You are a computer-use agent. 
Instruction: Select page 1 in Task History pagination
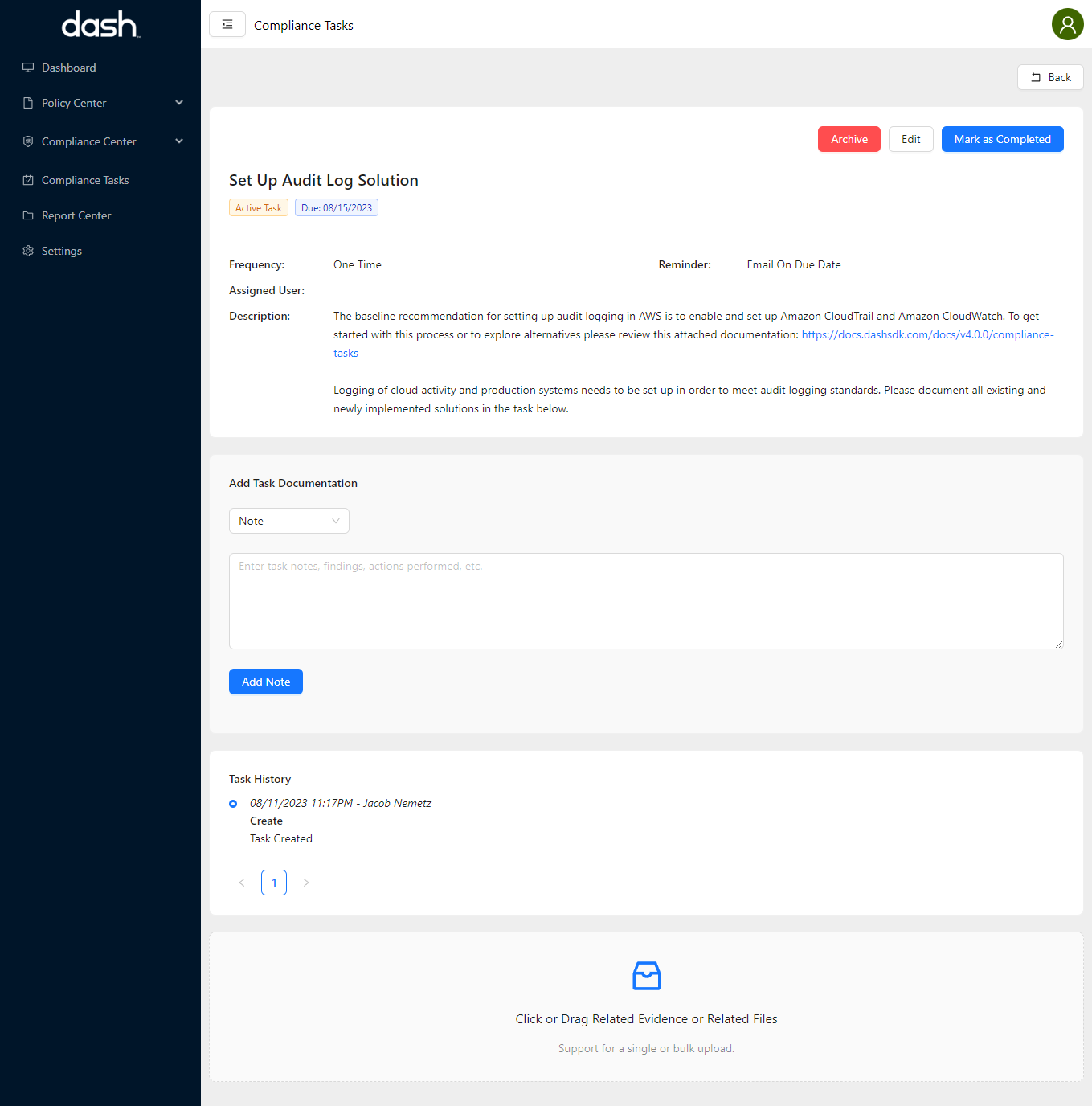pyautogui.click(x=273, y=883)
